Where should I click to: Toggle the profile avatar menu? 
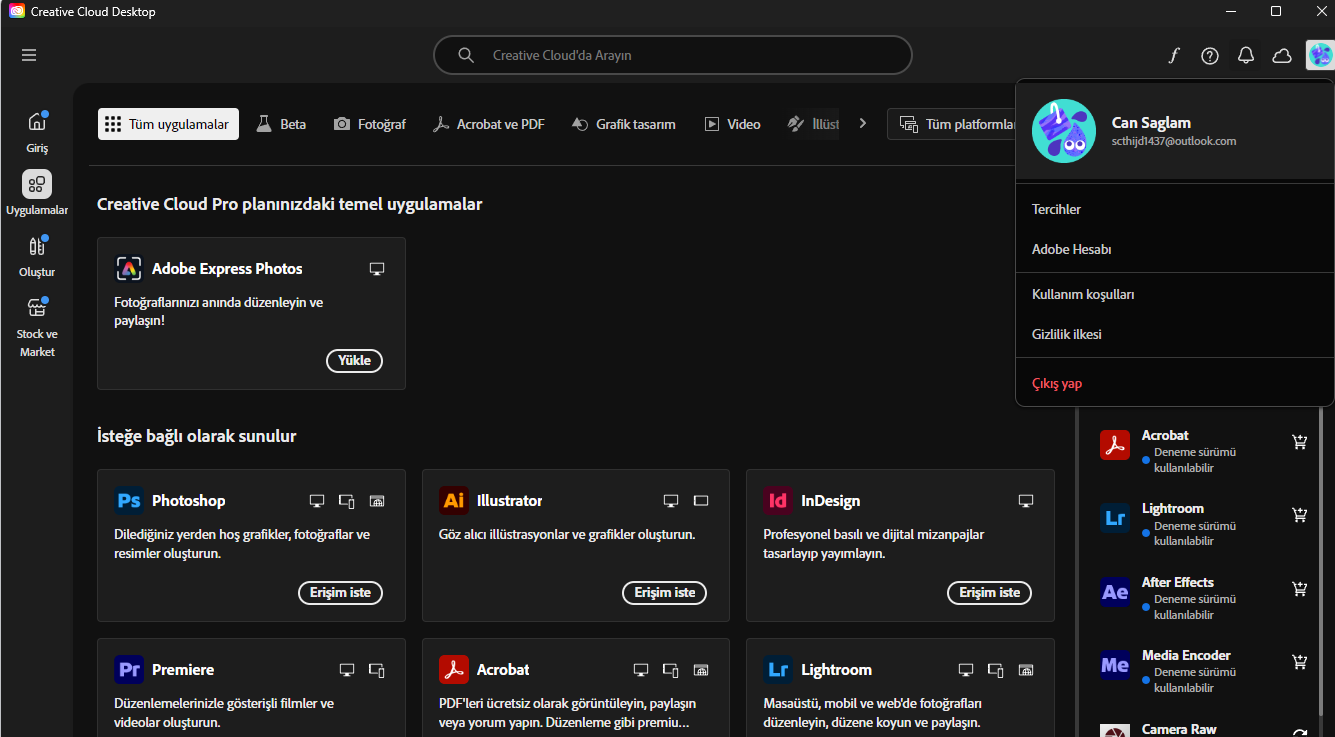(x=1320, y=56)
